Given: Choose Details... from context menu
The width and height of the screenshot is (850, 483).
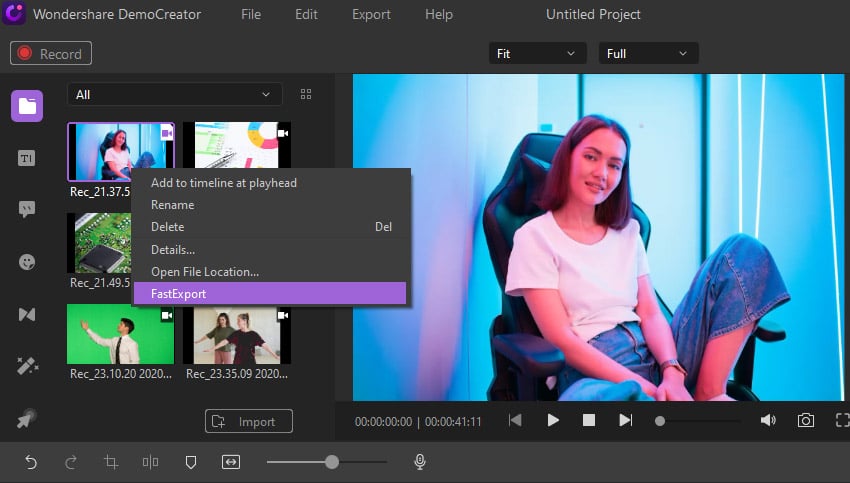Looking at the screenshot, I should [269, 249].
